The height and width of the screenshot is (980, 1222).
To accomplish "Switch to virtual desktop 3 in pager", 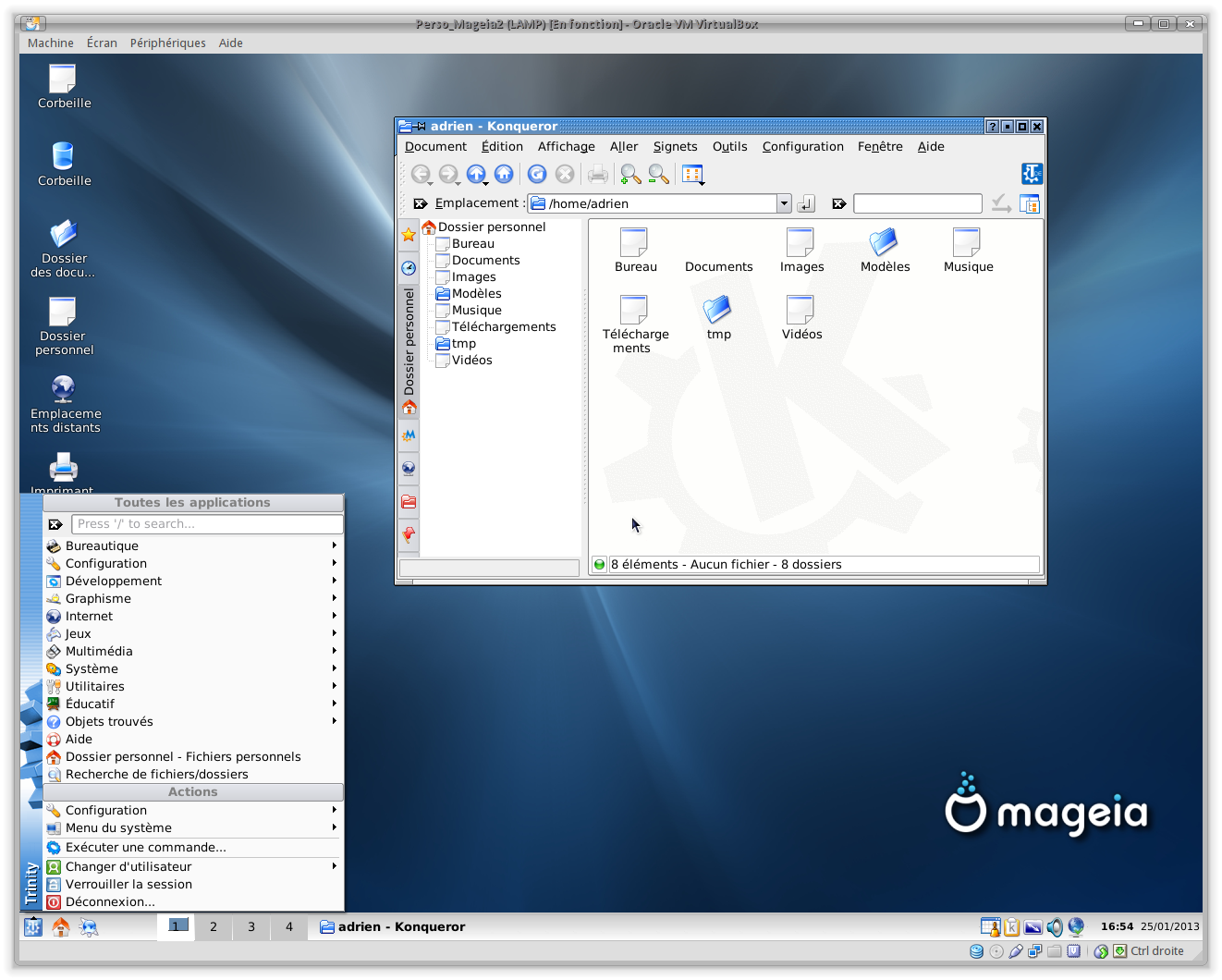I will (251, 927).
